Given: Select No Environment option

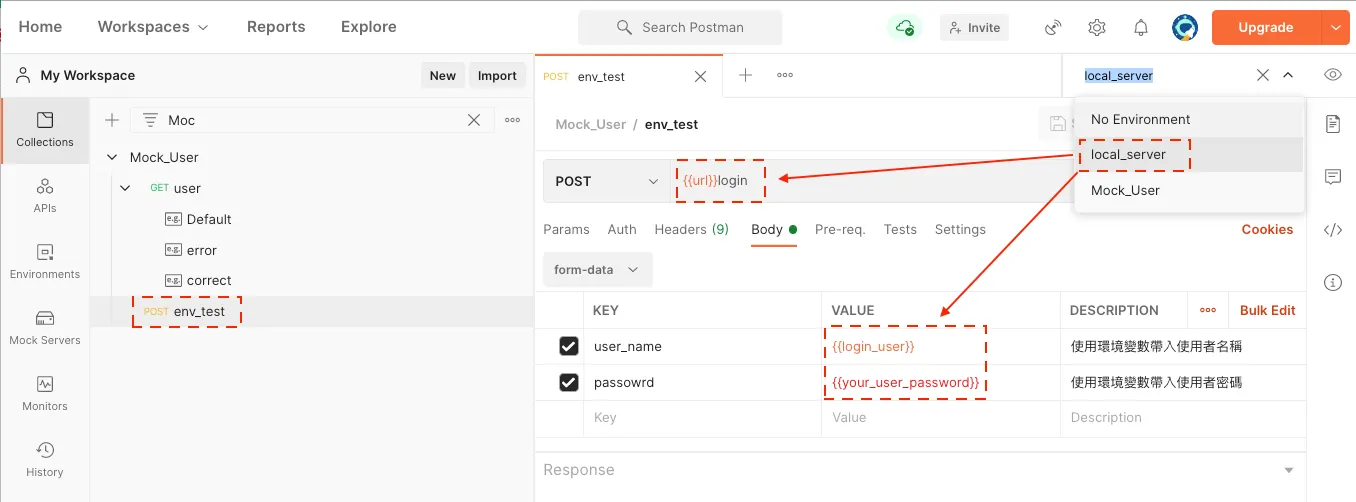Looking at the screenshot, I should tap(1189, 119).
